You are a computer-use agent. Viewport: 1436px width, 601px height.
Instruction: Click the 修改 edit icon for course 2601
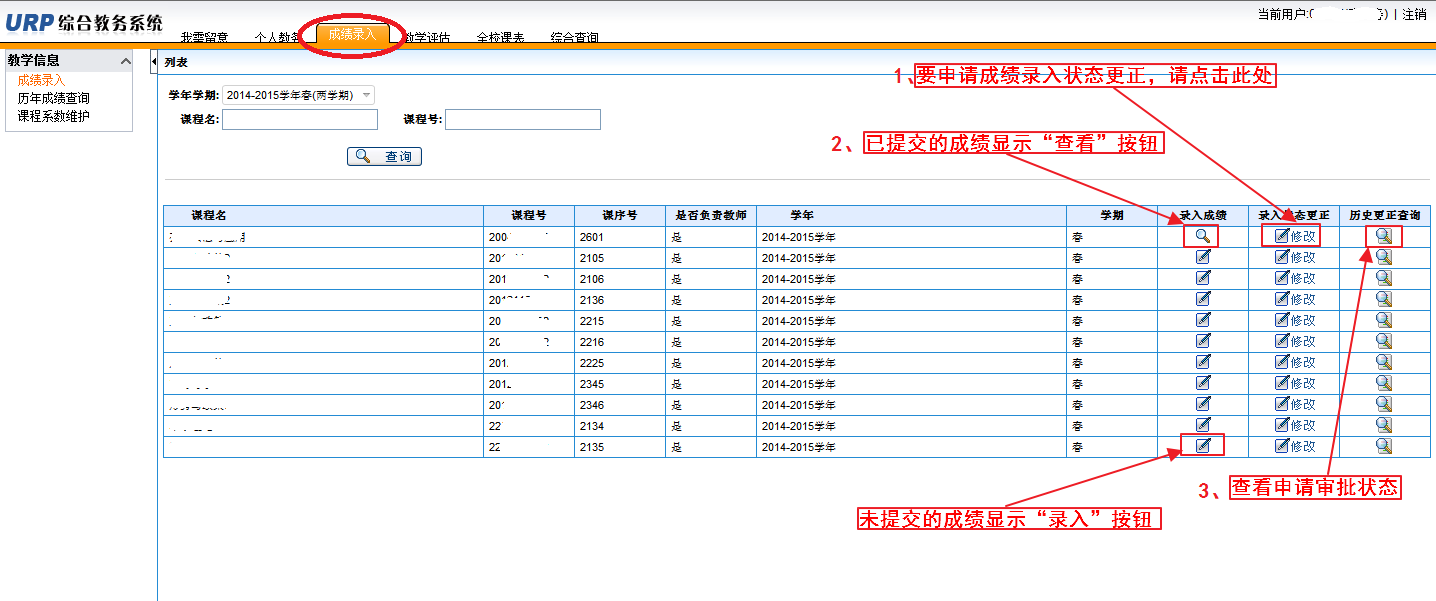1294,236
